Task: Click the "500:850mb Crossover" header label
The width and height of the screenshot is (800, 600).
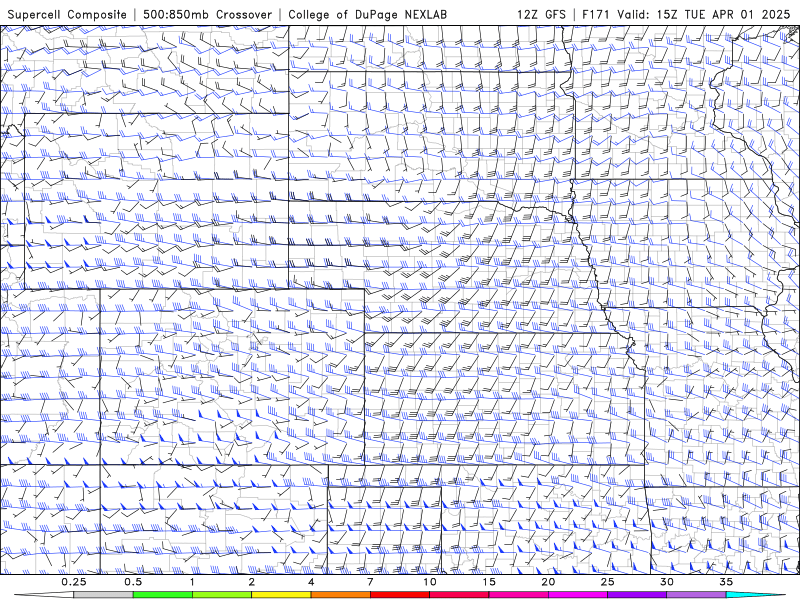Action: point(208,14)
